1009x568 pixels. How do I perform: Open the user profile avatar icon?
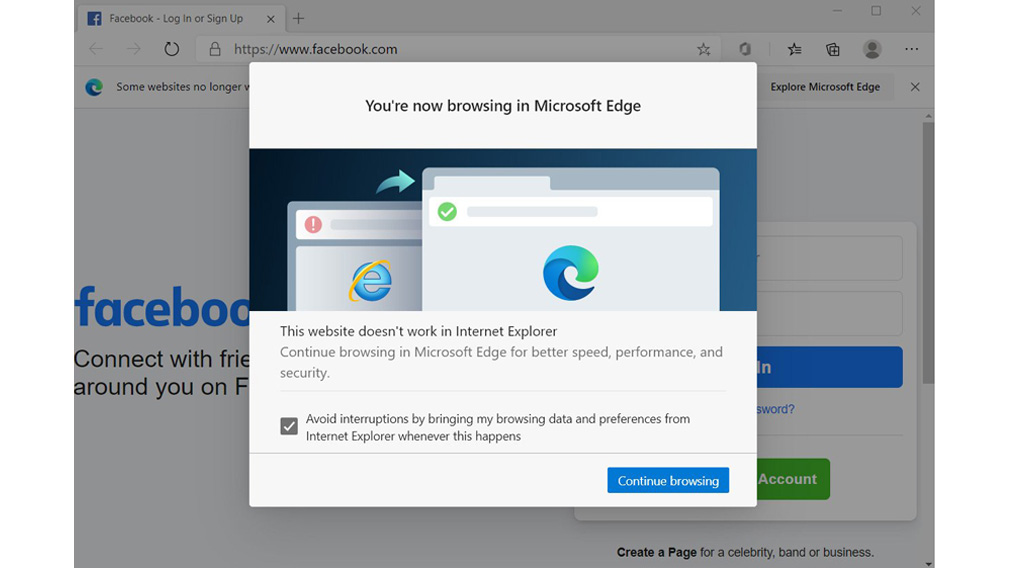coord(872,49)
